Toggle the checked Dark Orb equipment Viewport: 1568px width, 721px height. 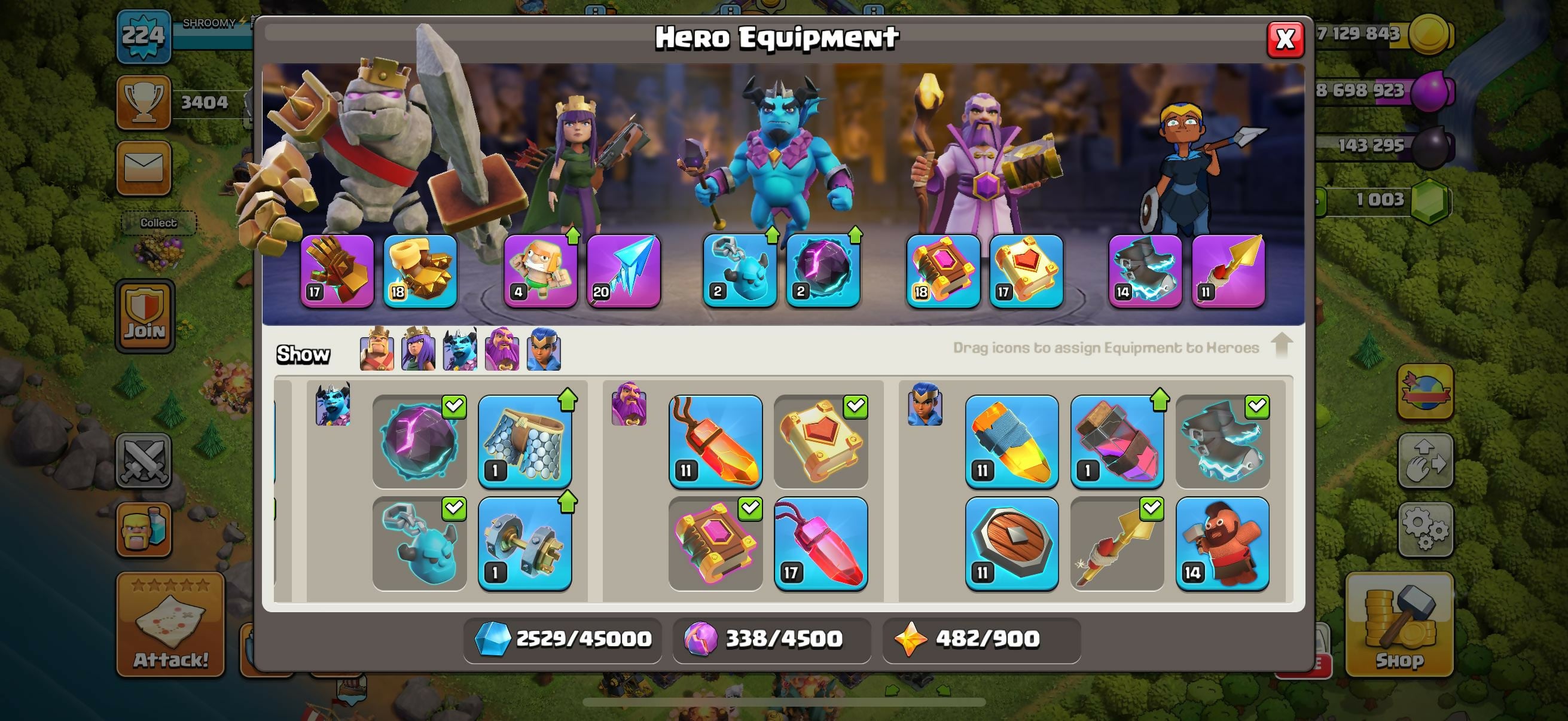pyautogui.click(x=419, y=442)
